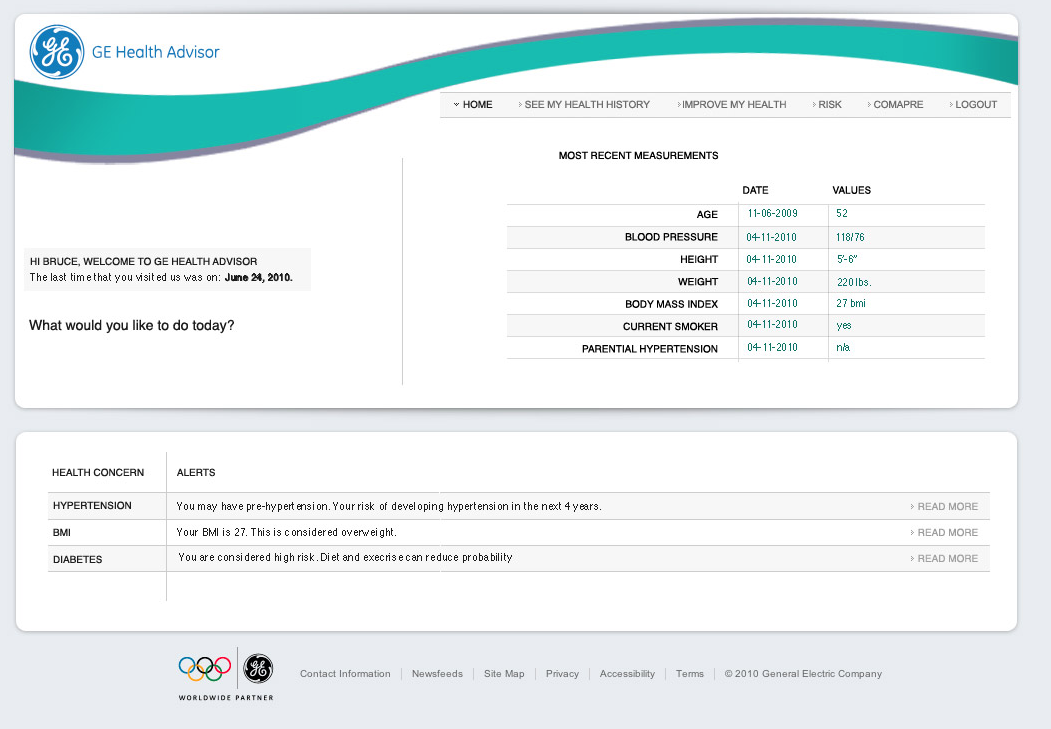
Task: Open the IMPROVE MY HEALTH tab
Action: click(733, 104)
